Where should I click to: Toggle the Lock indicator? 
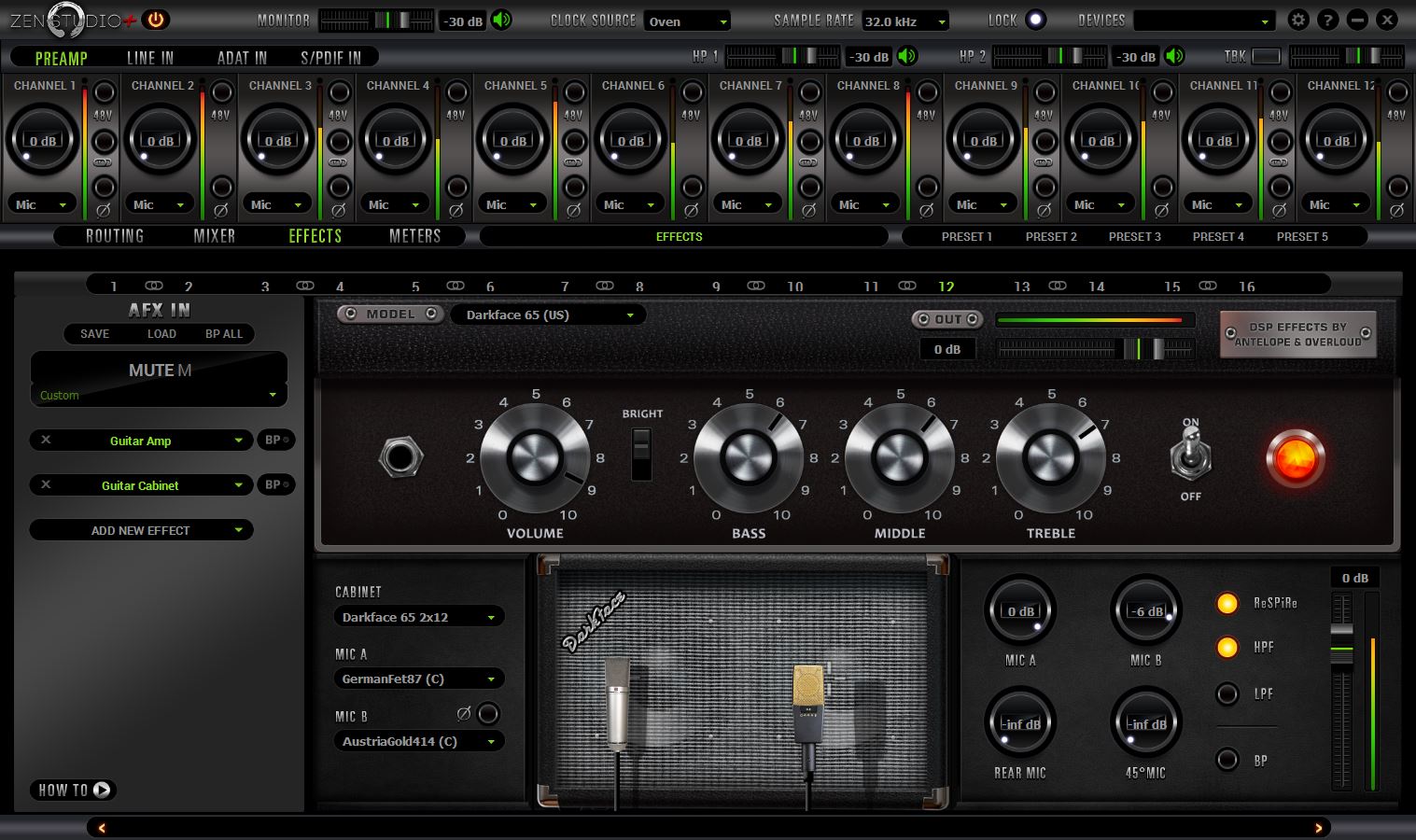pyautogui.click(x=1035, y=20)
